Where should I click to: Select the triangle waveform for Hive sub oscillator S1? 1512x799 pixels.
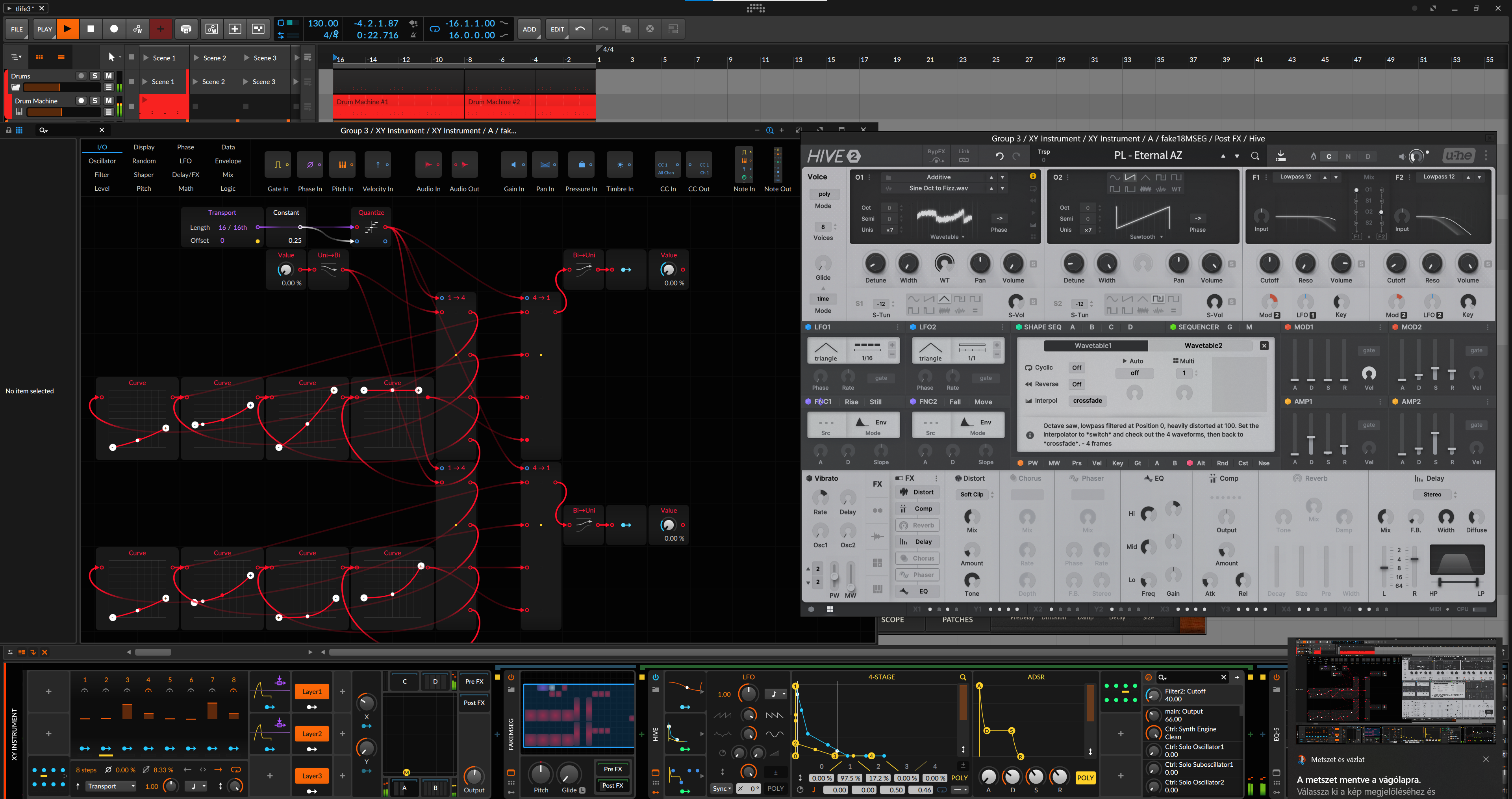[x=944, y=299]
